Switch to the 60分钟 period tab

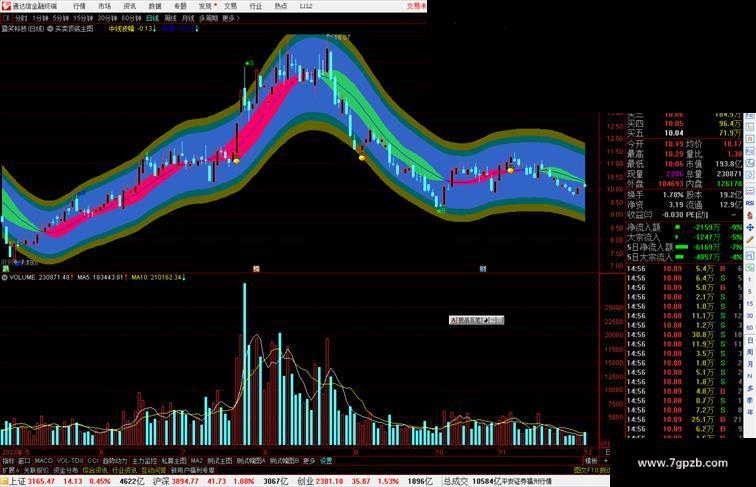tap(131, 18)
